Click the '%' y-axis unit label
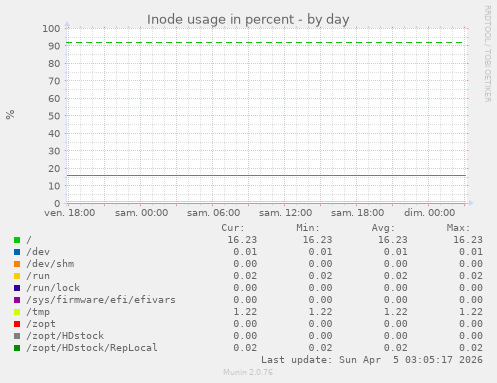Screen dimensions: 497x383 tap(10, 114)
